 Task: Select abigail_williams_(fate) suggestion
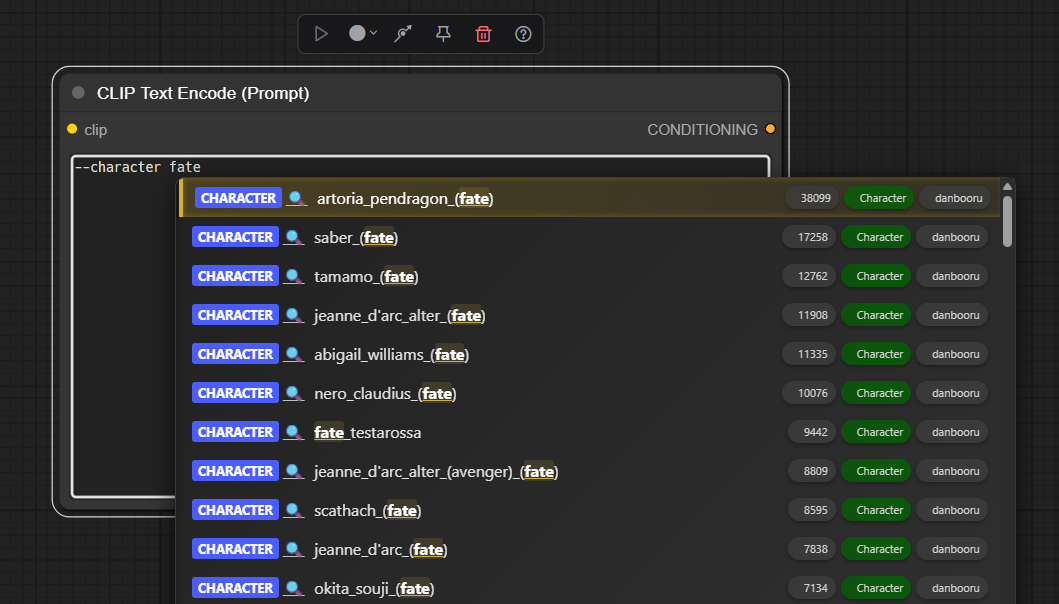tap(589, 354)
